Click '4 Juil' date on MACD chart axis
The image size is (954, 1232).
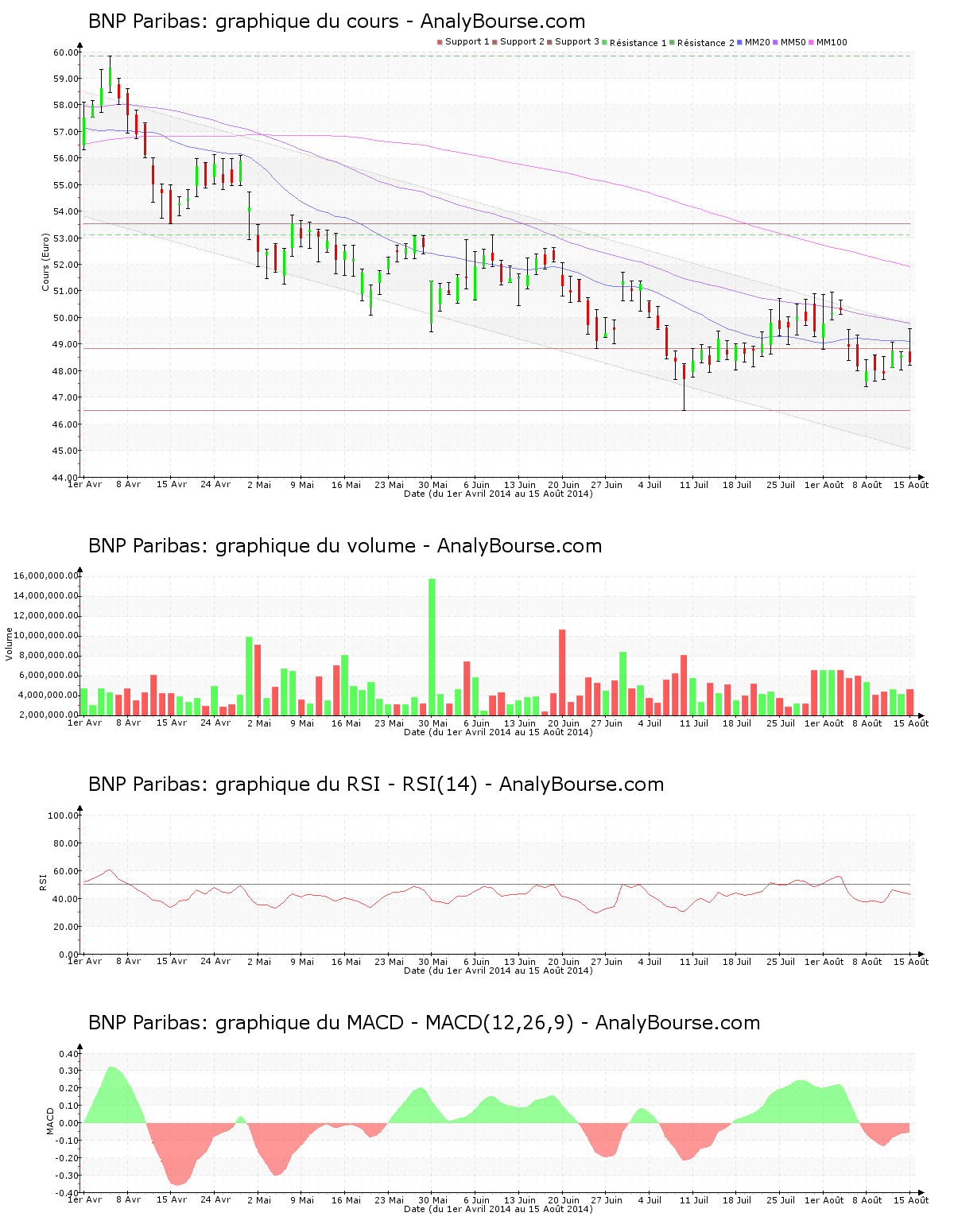point(650,1199)
